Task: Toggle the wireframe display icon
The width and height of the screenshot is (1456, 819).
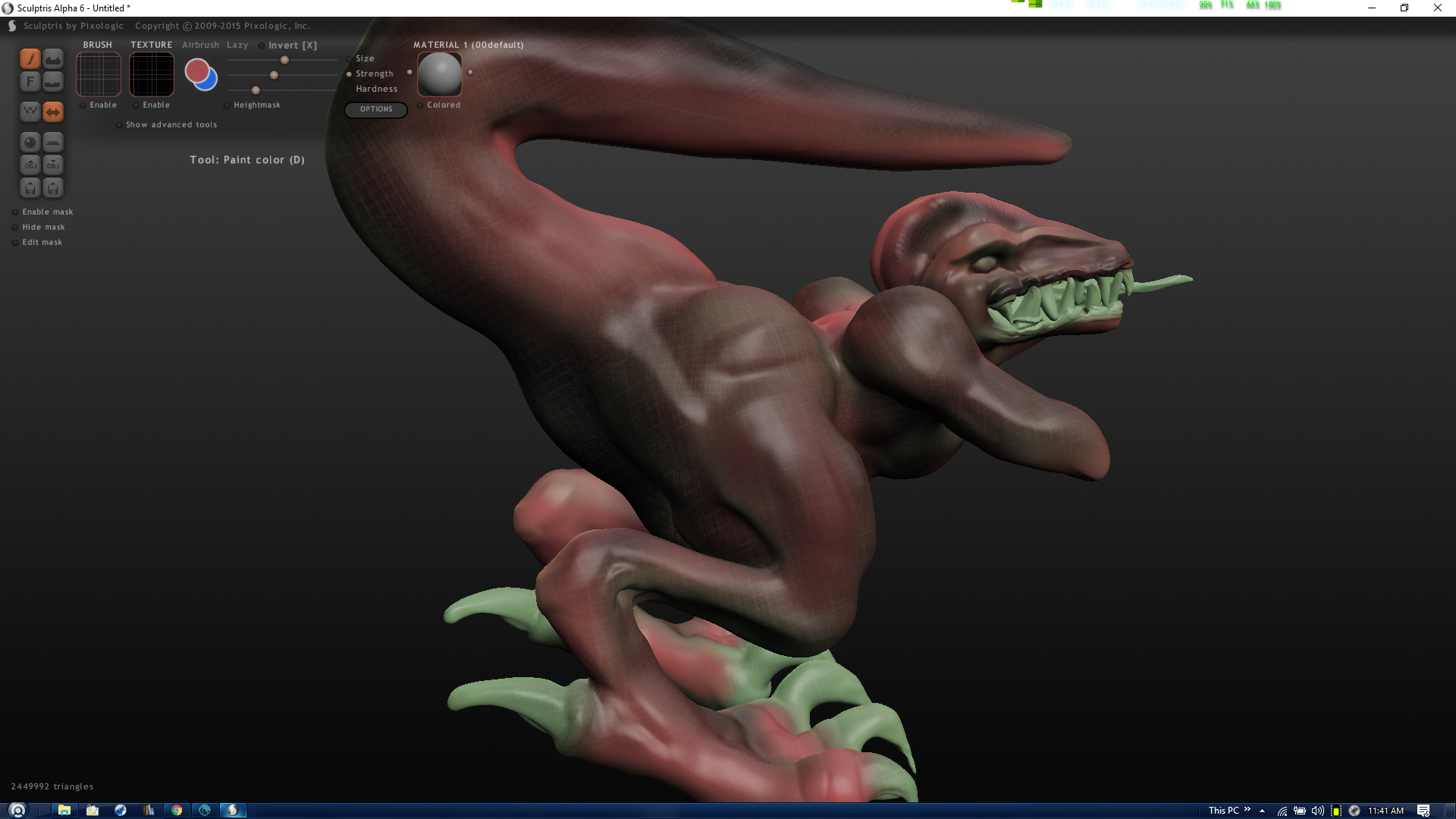Action: point(30,111)
